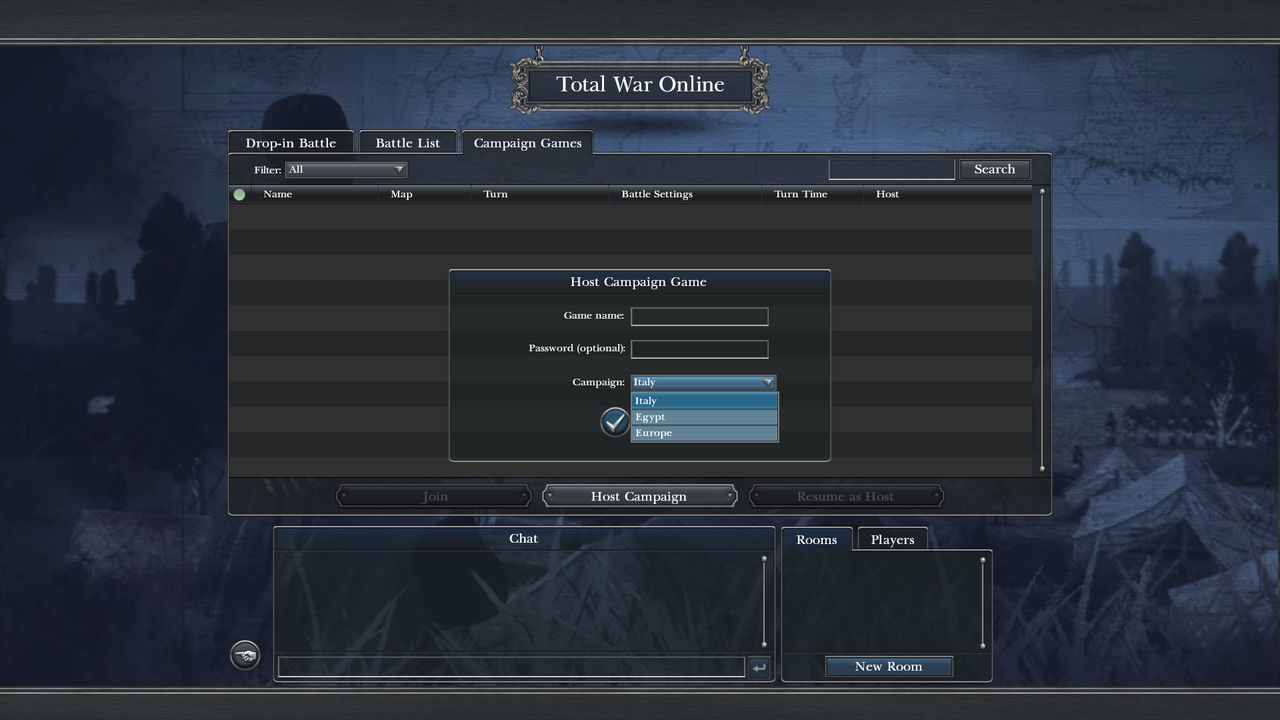Click the Search button
This screenshot has height=720, width=1280.
994,169
